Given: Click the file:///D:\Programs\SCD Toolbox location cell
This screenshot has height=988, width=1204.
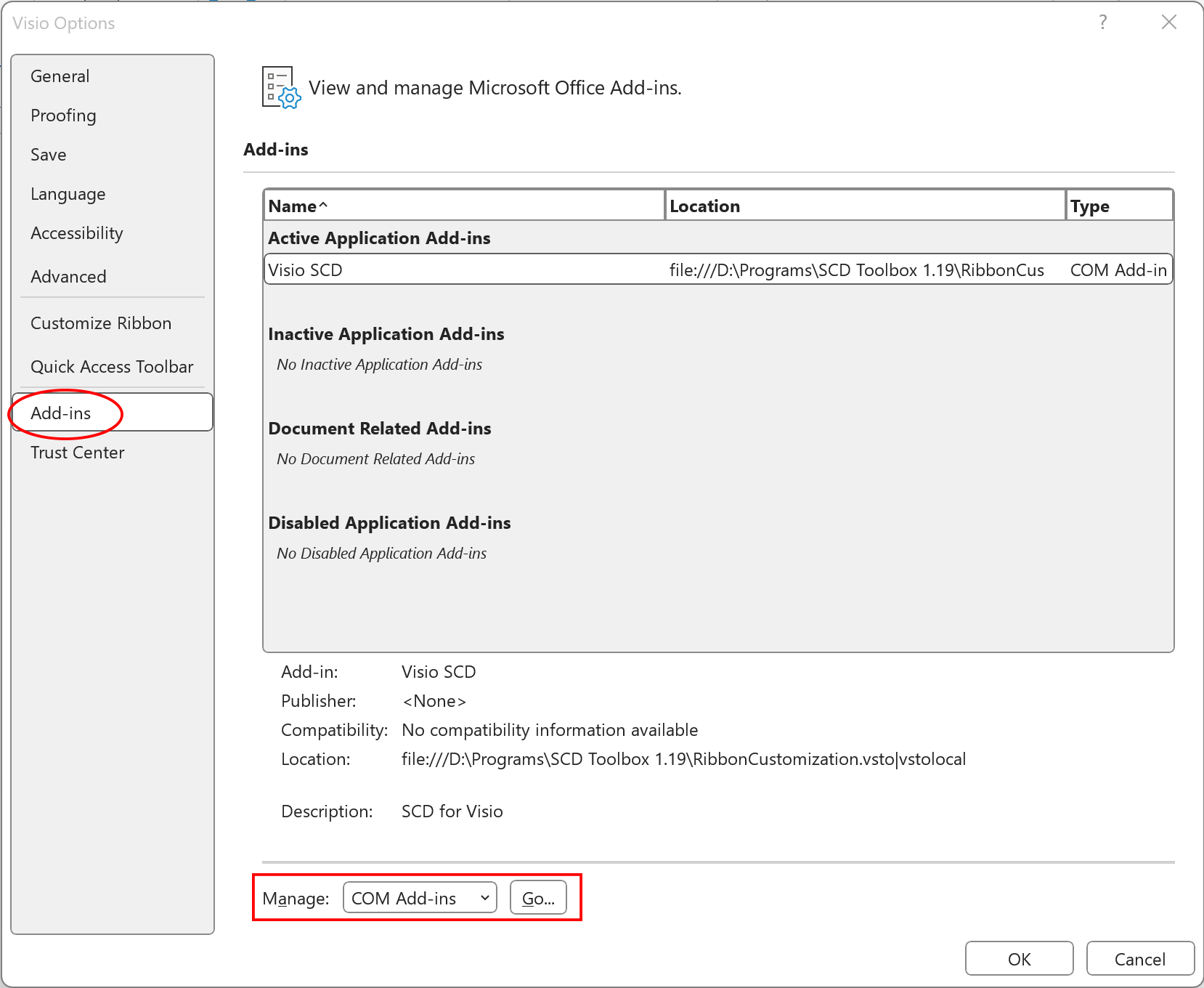Looking at the screenshot, I should point(857,270).
